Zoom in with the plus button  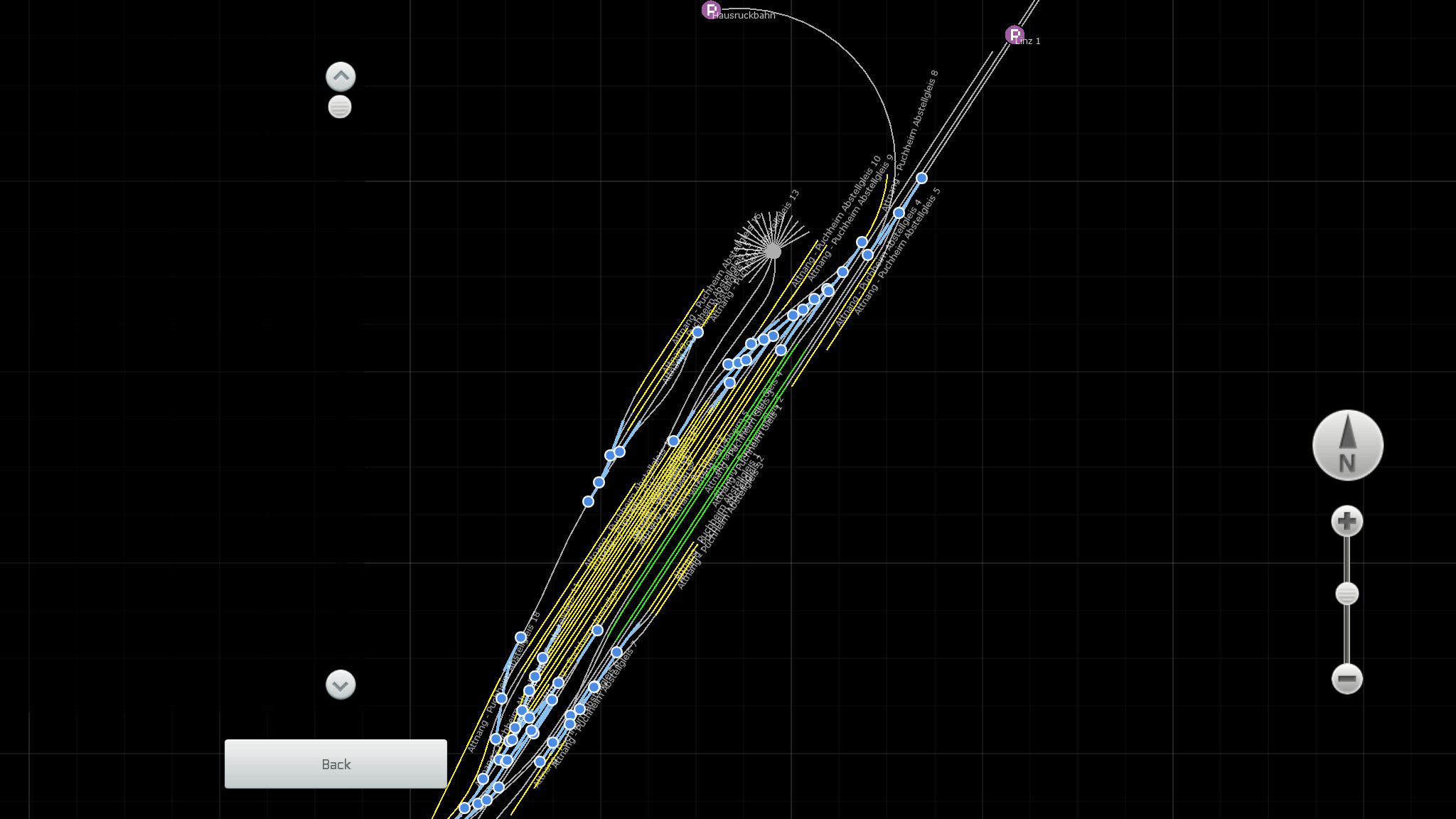pos(1347,522)
